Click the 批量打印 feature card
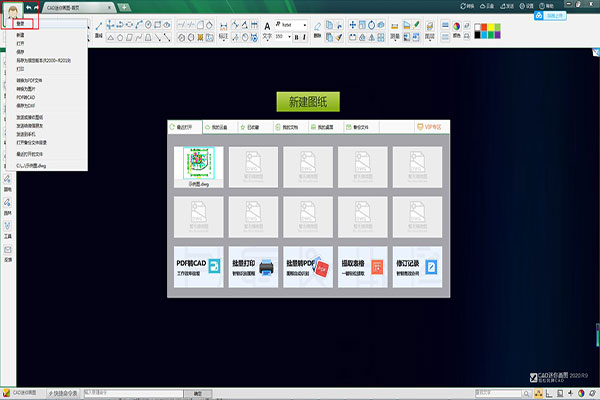 click(253, 267)
